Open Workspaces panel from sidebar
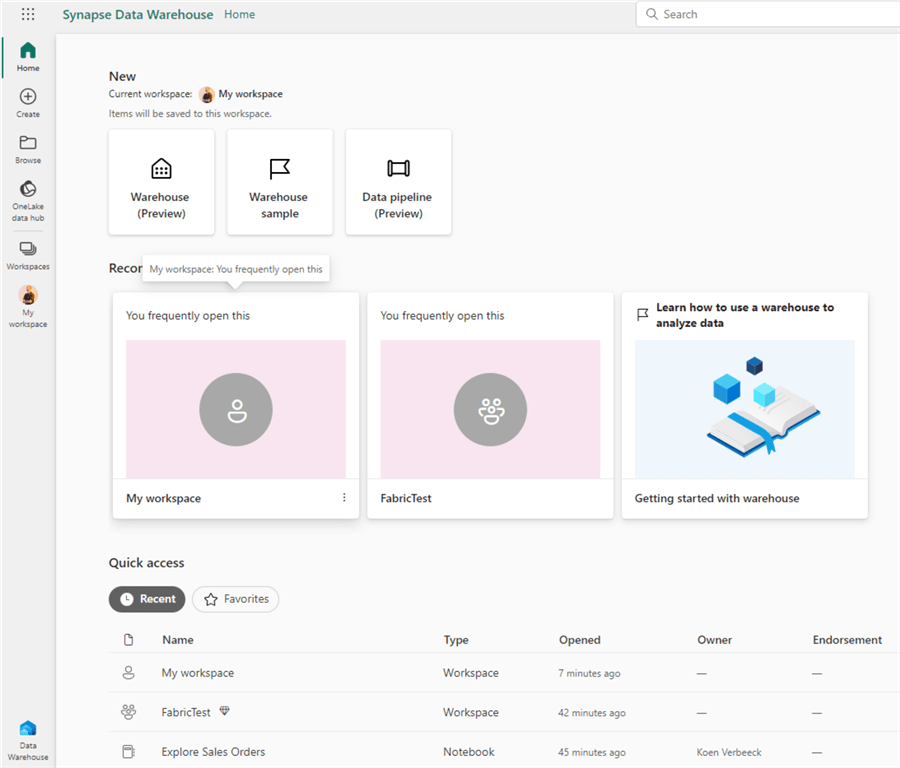Image resolution: width=900 pixels, height=768 pixels. click(28, 255)
